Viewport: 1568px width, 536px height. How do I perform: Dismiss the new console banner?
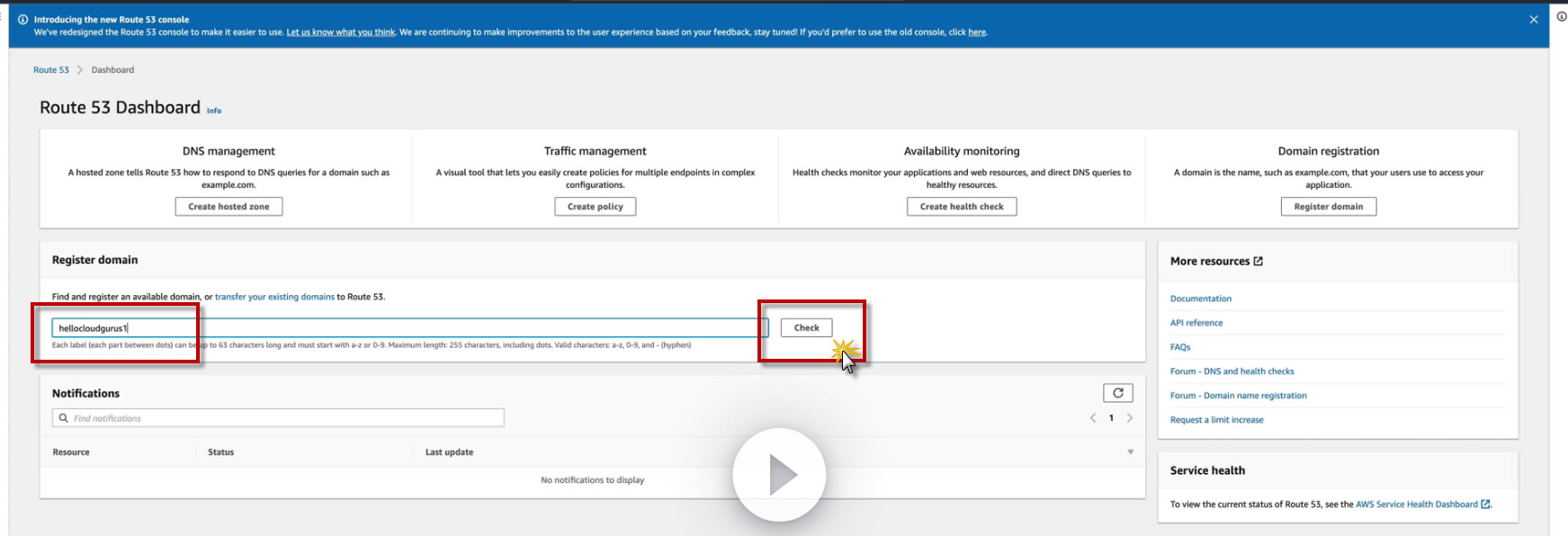point(1534,20)
